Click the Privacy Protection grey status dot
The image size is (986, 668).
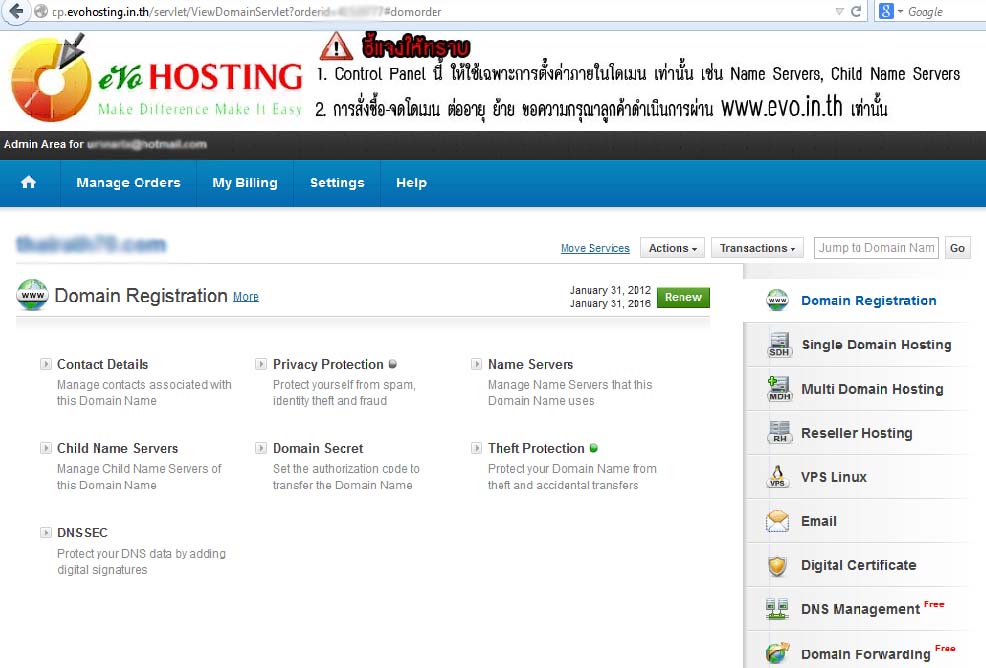click(x=392, y=364)
